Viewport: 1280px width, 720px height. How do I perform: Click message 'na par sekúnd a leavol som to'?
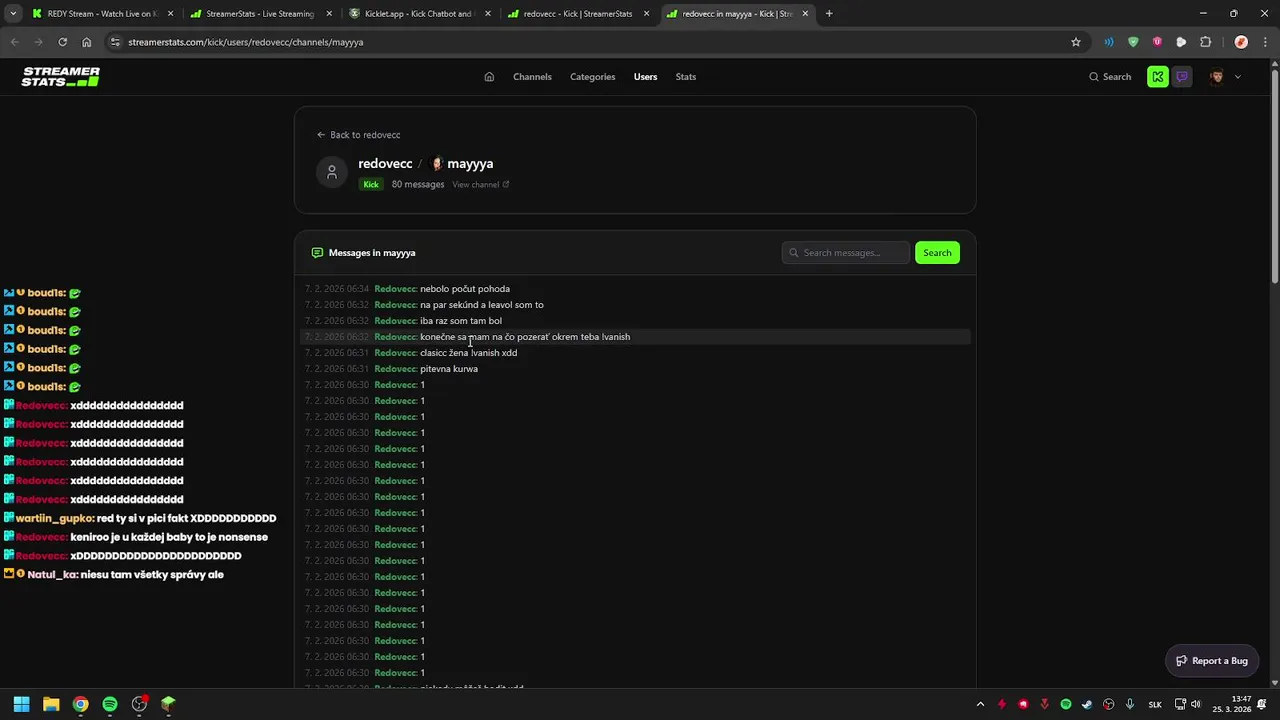(482, 305)
